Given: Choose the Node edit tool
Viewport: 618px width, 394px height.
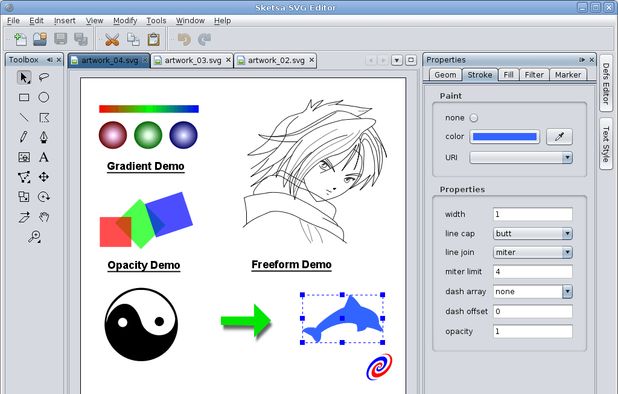Looking at the screenshot, I should (24, 177).
